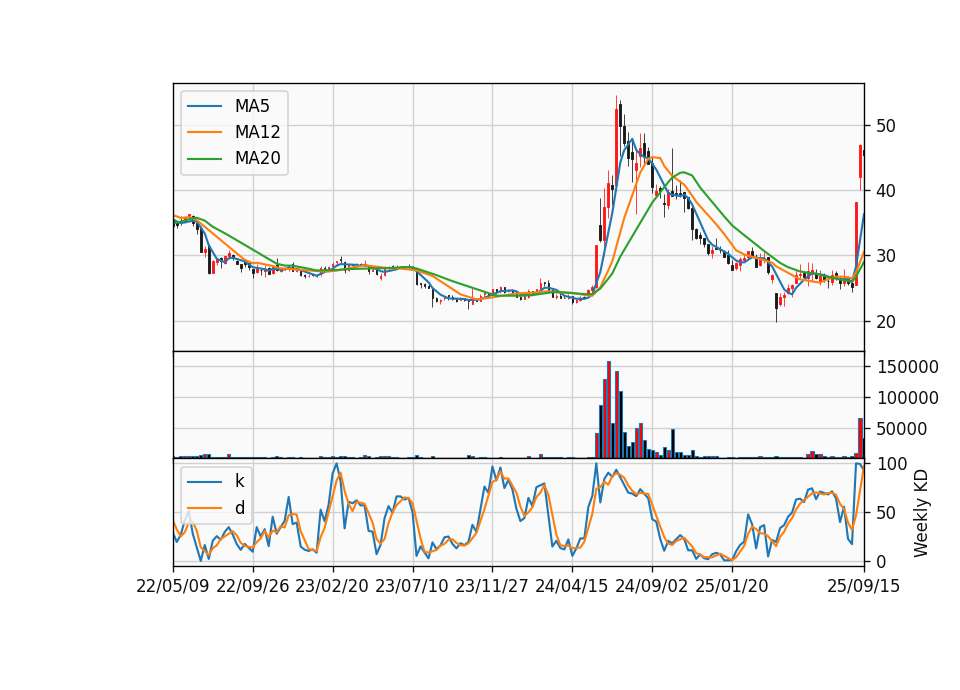Click the MA20 legend label
960x690 pixels.
click(x=257, y=158)
